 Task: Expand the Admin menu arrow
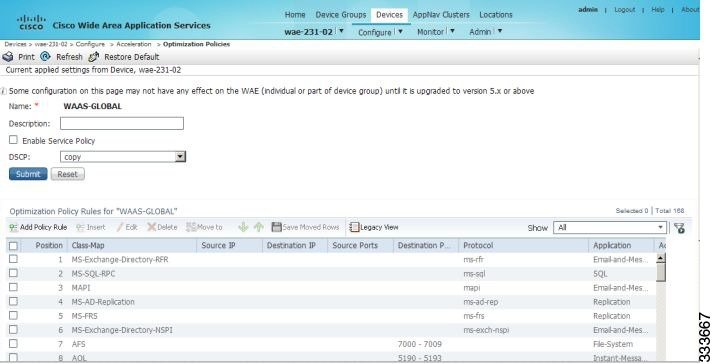coord(499,31)
